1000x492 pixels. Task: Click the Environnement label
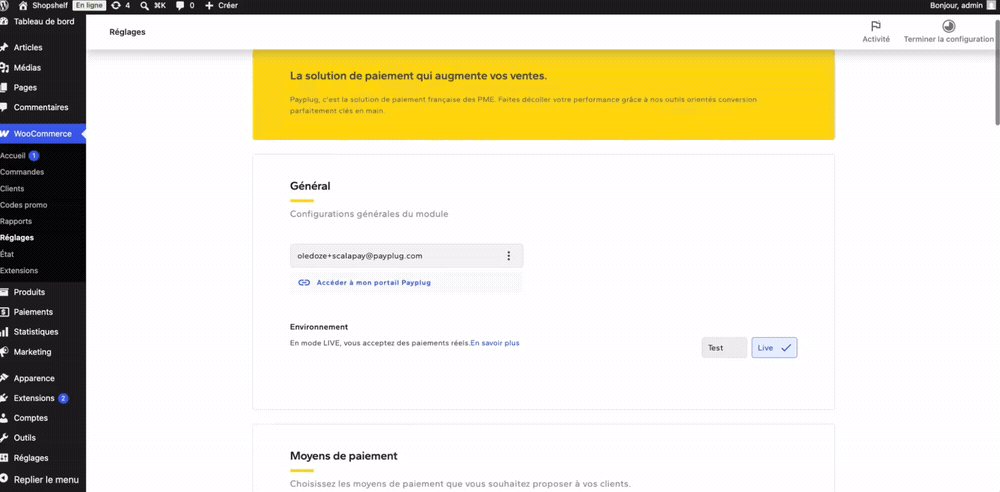click(319, 327)
